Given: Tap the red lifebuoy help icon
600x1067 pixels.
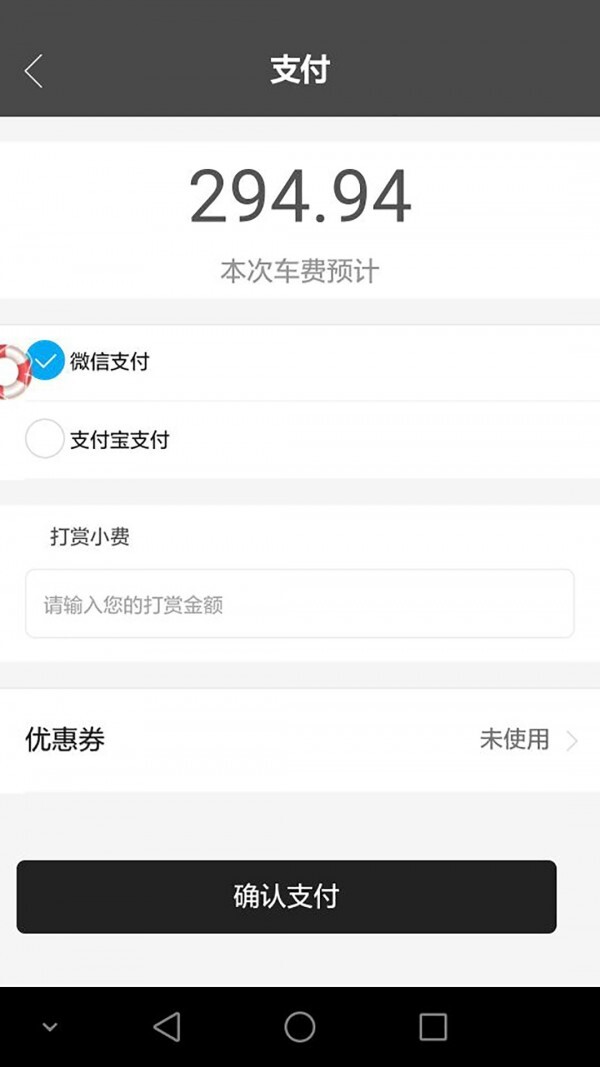Looking at the screenshot, I should tap(12, 371).
